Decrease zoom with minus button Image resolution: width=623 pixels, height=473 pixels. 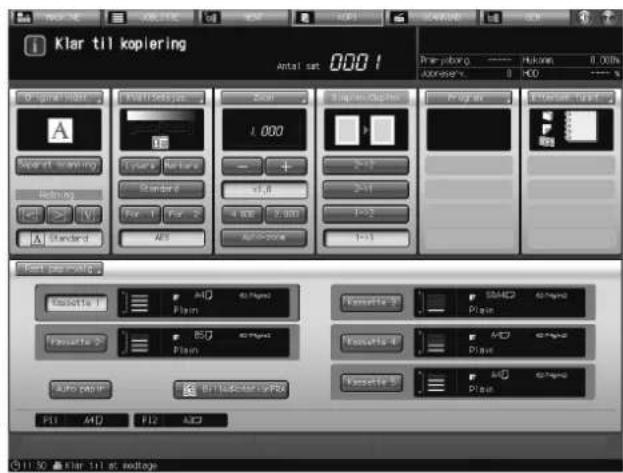(242, 166)
